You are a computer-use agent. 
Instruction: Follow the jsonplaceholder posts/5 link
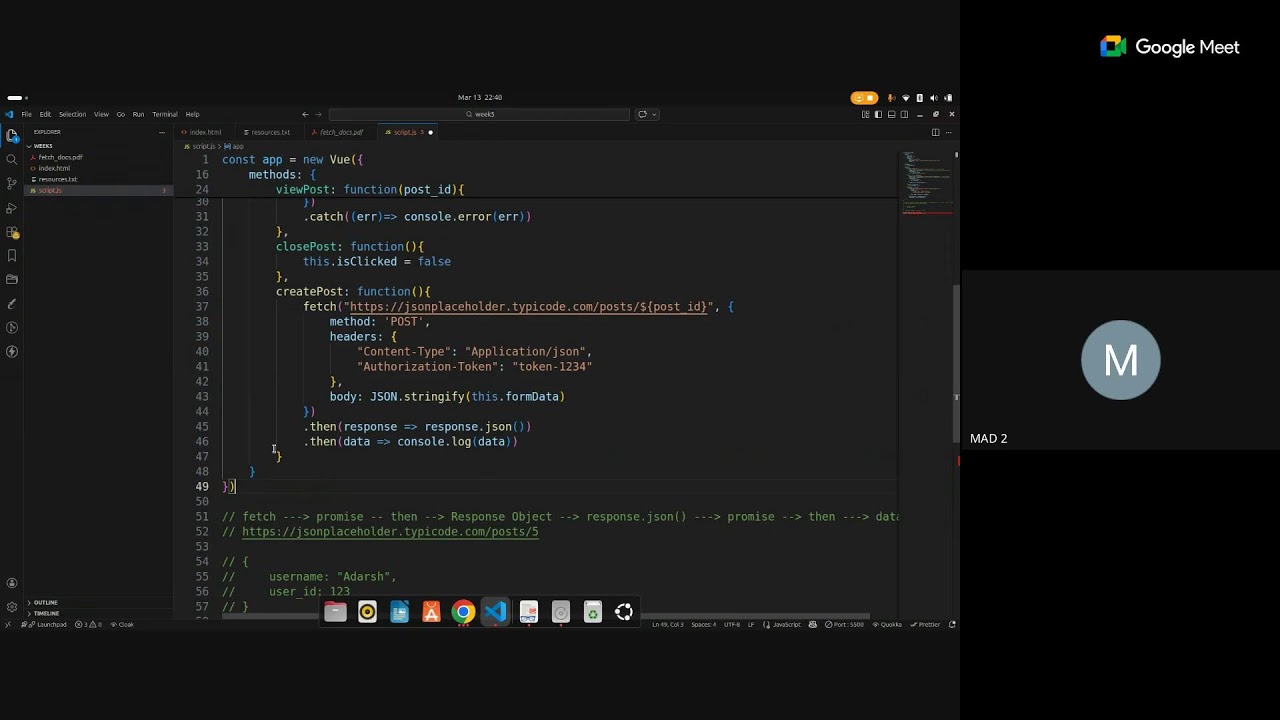point(390,532)
